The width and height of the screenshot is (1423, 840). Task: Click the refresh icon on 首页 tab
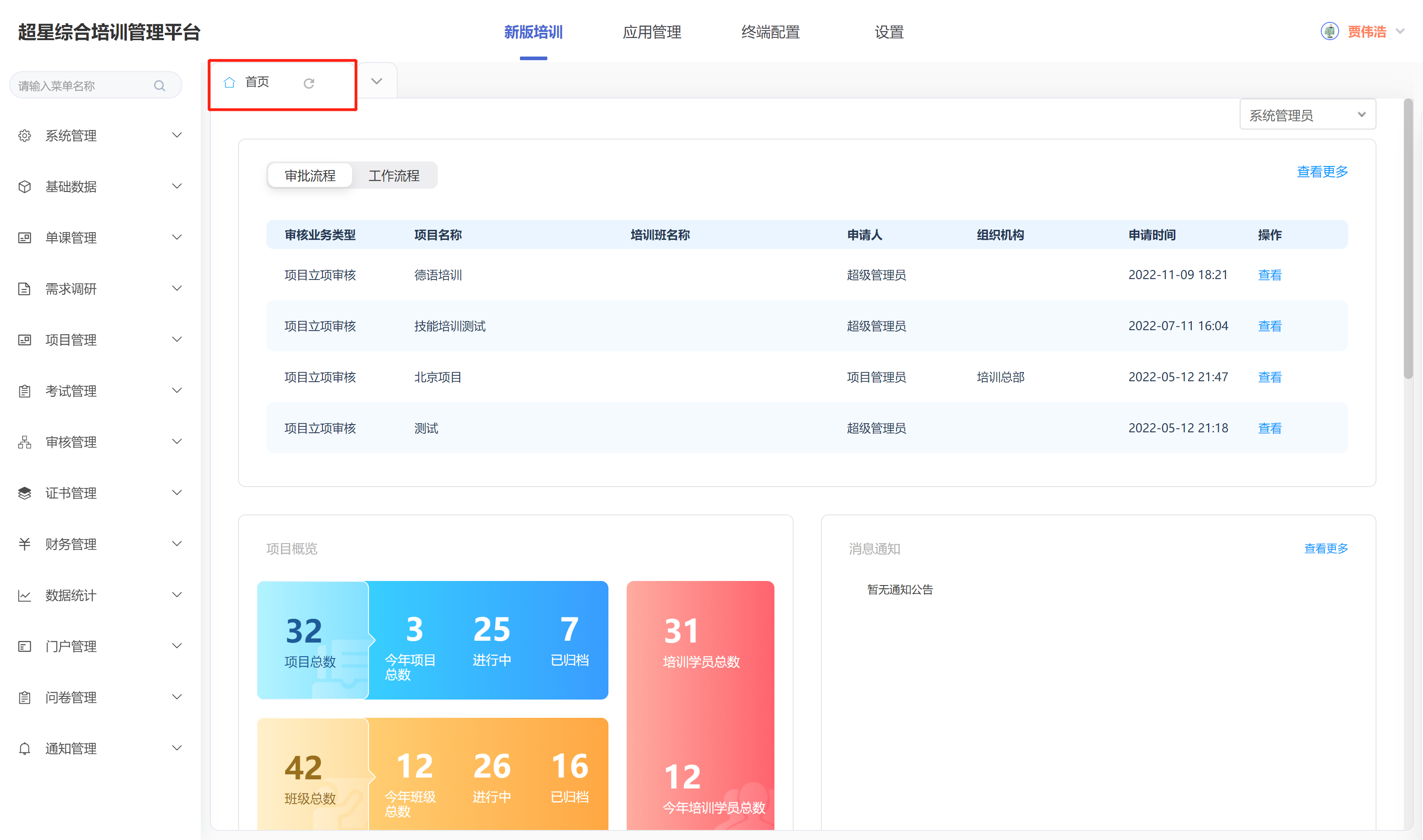coord(308,84)
